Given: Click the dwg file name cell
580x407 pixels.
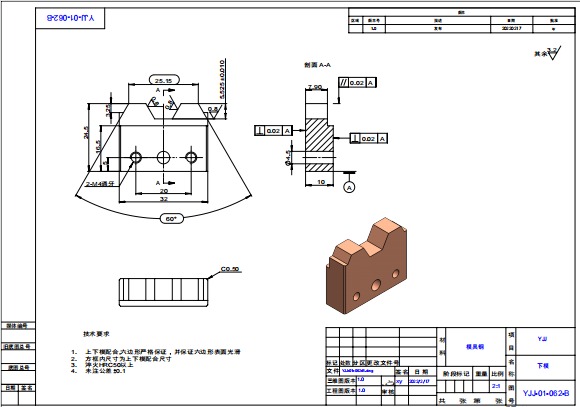Looking at the screenshot, I should pos(368,370).
